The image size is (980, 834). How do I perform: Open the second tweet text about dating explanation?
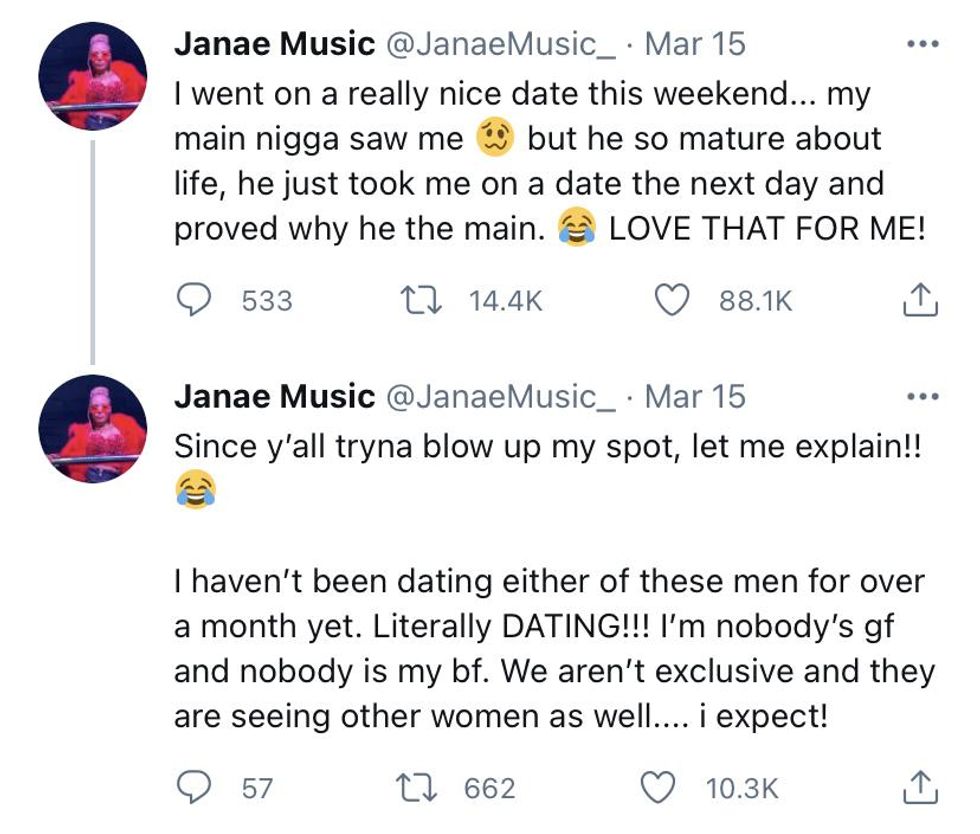pos(550,645)
